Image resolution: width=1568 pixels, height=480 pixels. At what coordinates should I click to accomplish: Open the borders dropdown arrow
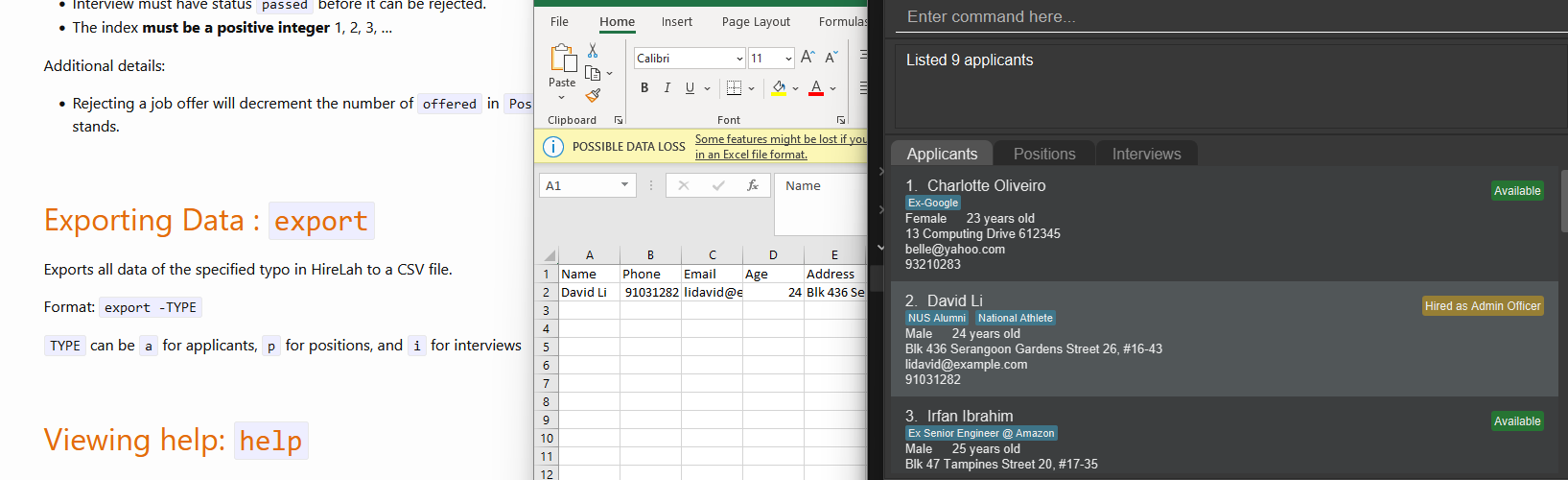point(752,88)
